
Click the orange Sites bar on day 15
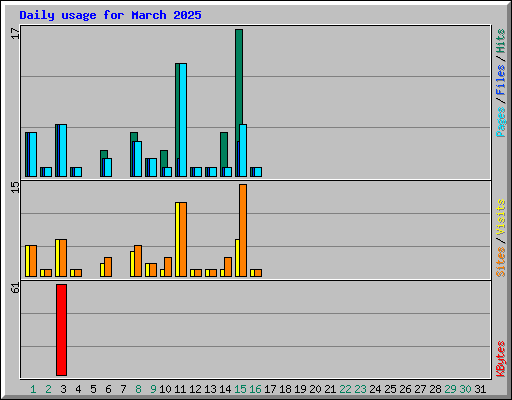[243, 230]
